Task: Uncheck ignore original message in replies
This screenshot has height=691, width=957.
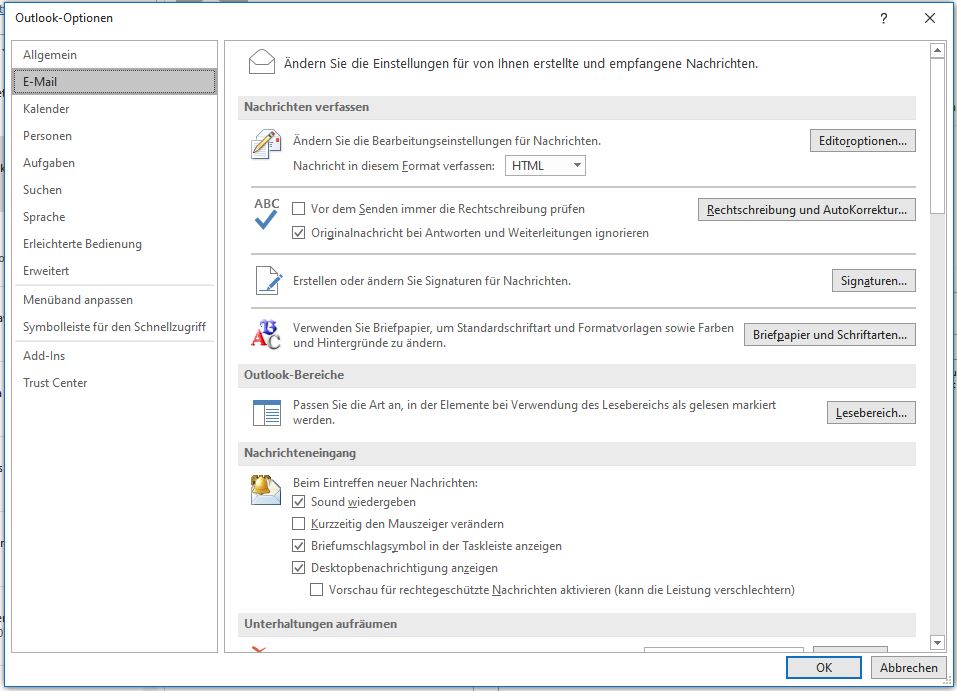Action: [298, 233]
